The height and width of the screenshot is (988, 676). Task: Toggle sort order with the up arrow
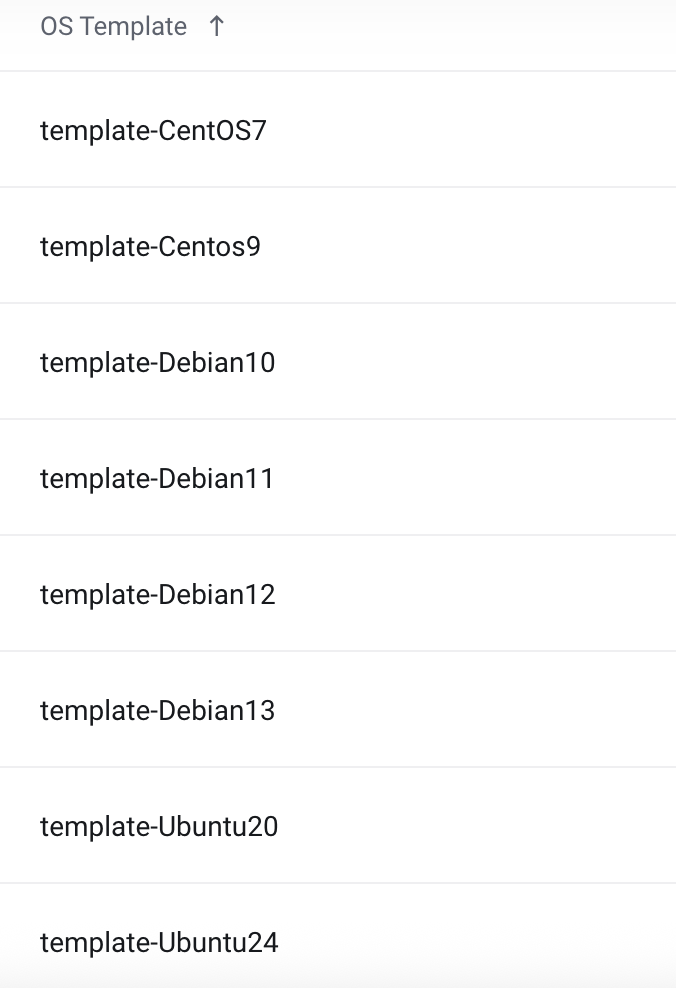(216, 26)
